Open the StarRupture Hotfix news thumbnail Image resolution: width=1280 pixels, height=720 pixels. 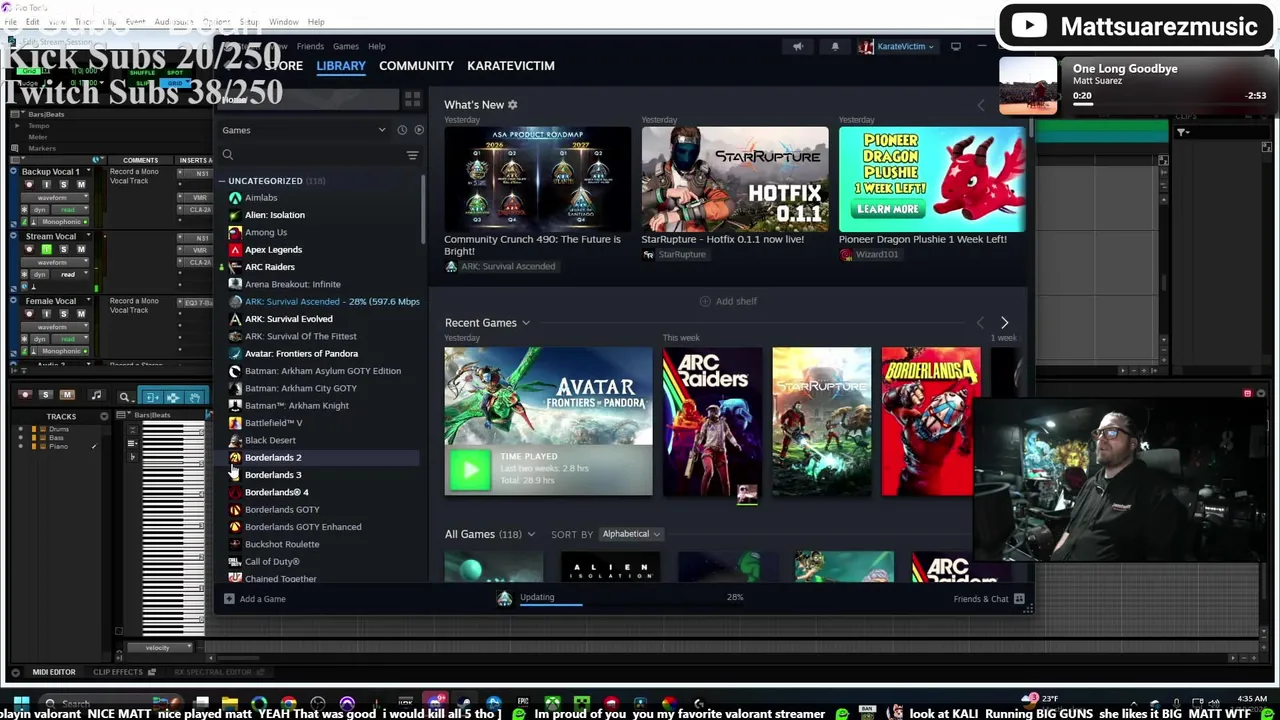click(x=735, y=179)
